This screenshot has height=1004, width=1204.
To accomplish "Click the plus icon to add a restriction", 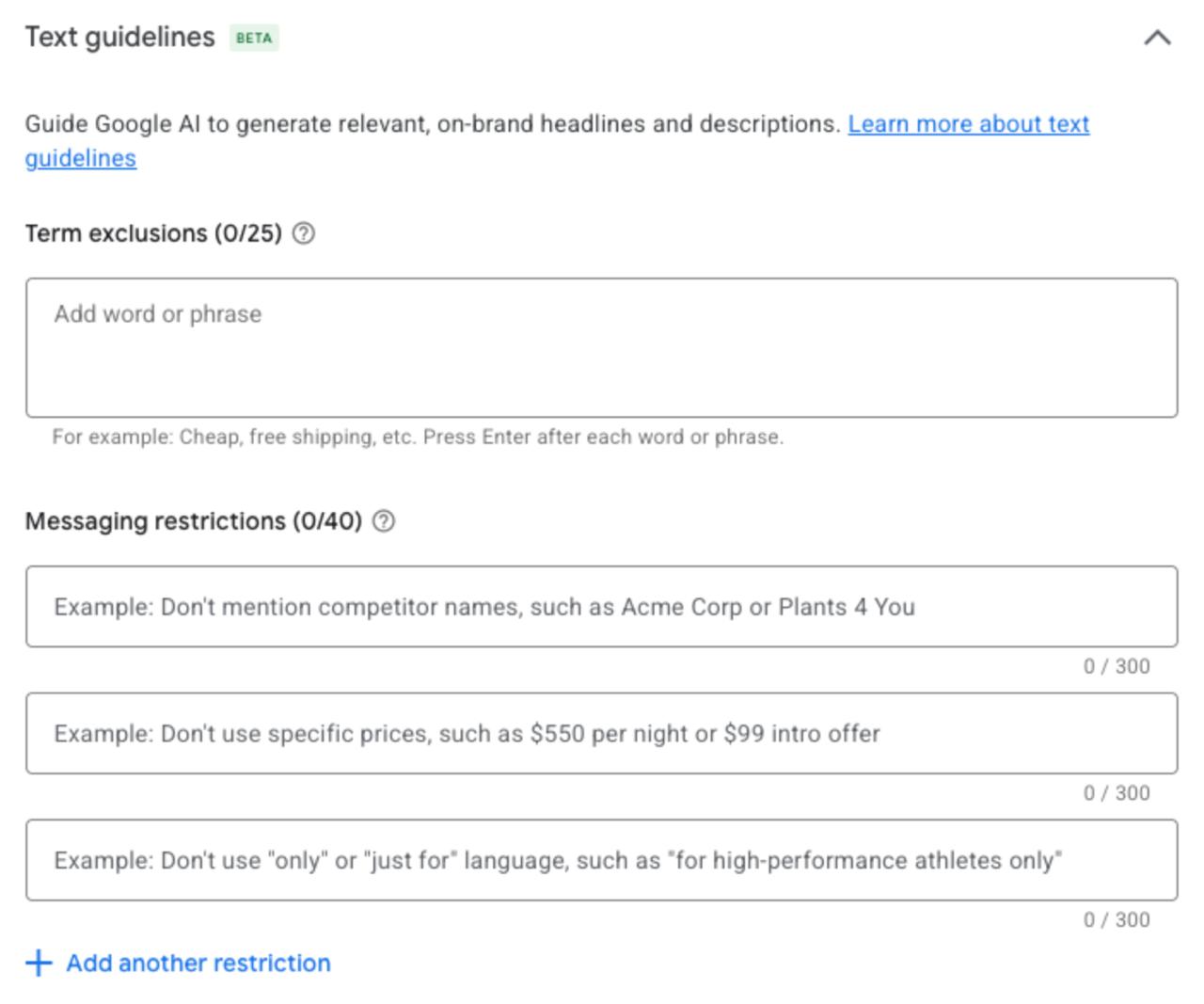I will pos(39,963).
